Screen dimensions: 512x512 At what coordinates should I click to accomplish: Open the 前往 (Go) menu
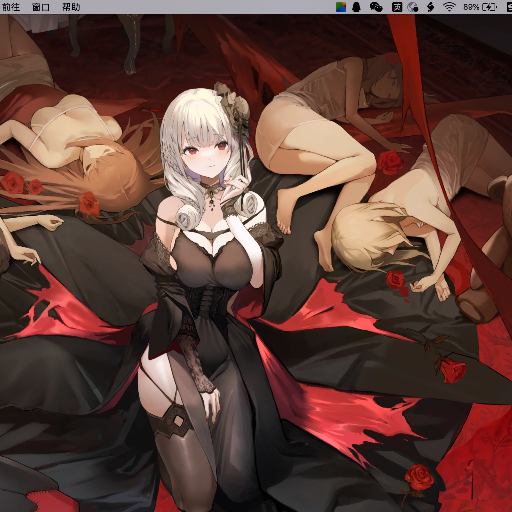(11, 7)
